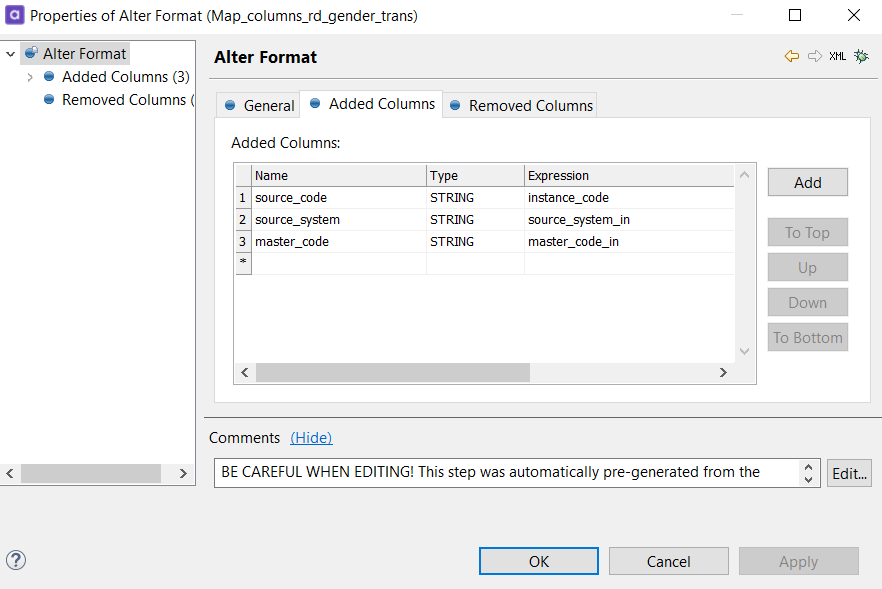This screenshot has width=882, height=589.
Task: Hide the Comments section
Action: (x=311, y=438)
